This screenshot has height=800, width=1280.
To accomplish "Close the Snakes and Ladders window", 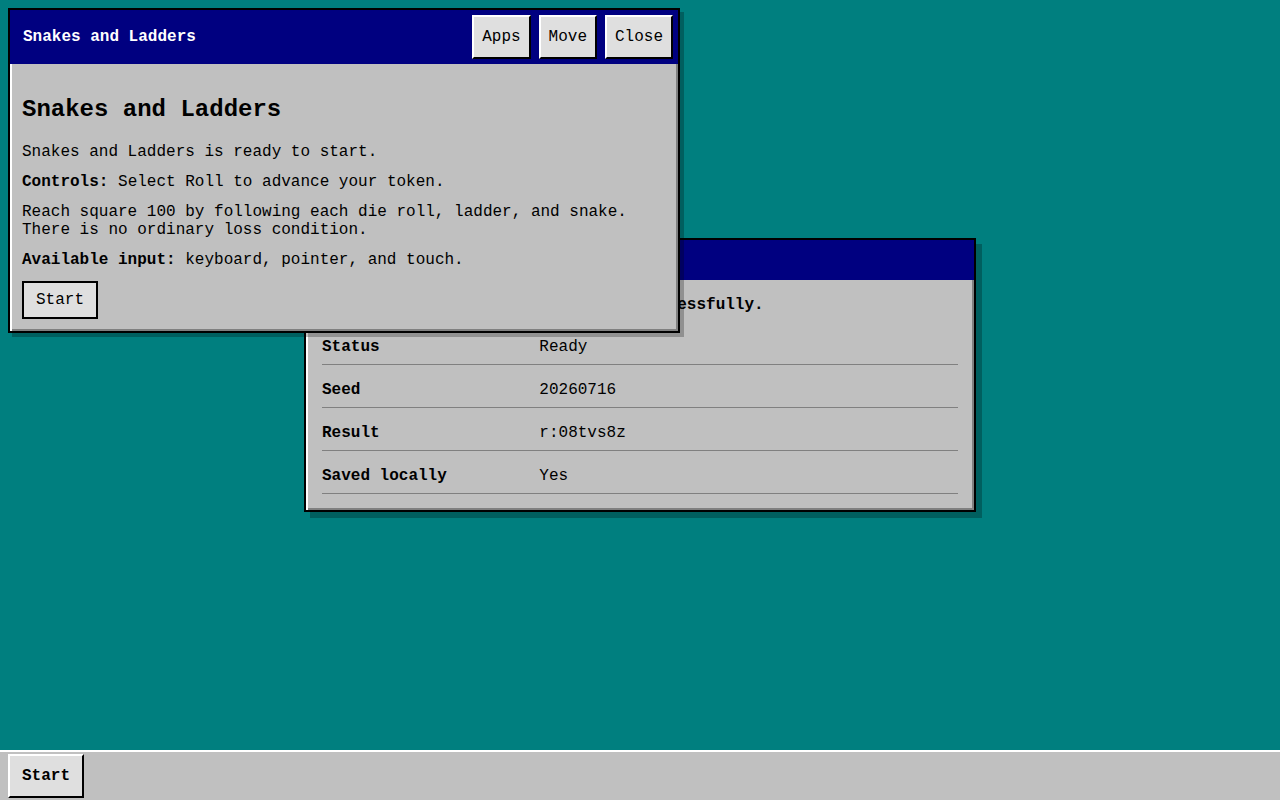I will point(639,37).
